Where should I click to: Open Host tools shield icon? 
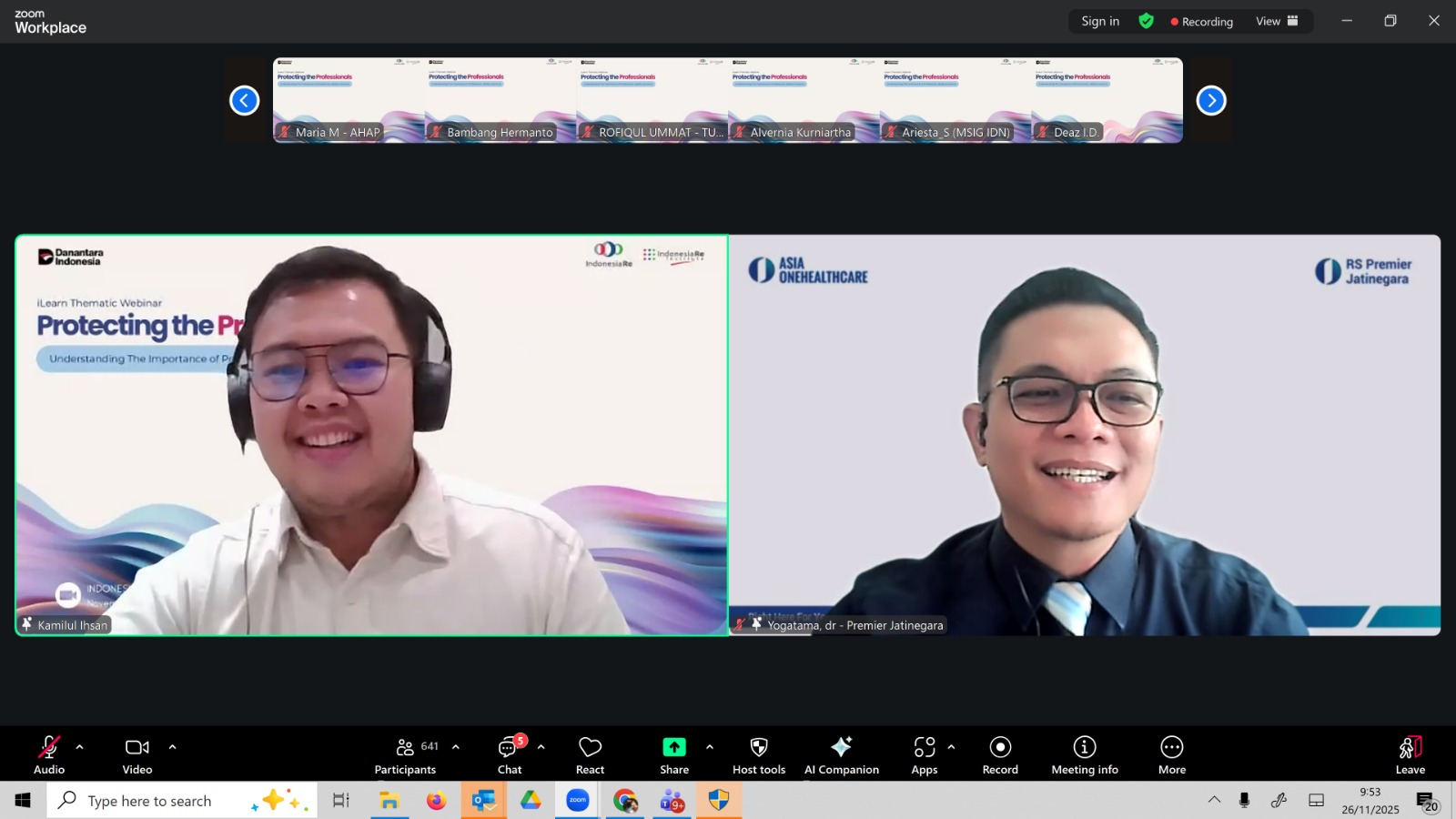coord(758,747)
